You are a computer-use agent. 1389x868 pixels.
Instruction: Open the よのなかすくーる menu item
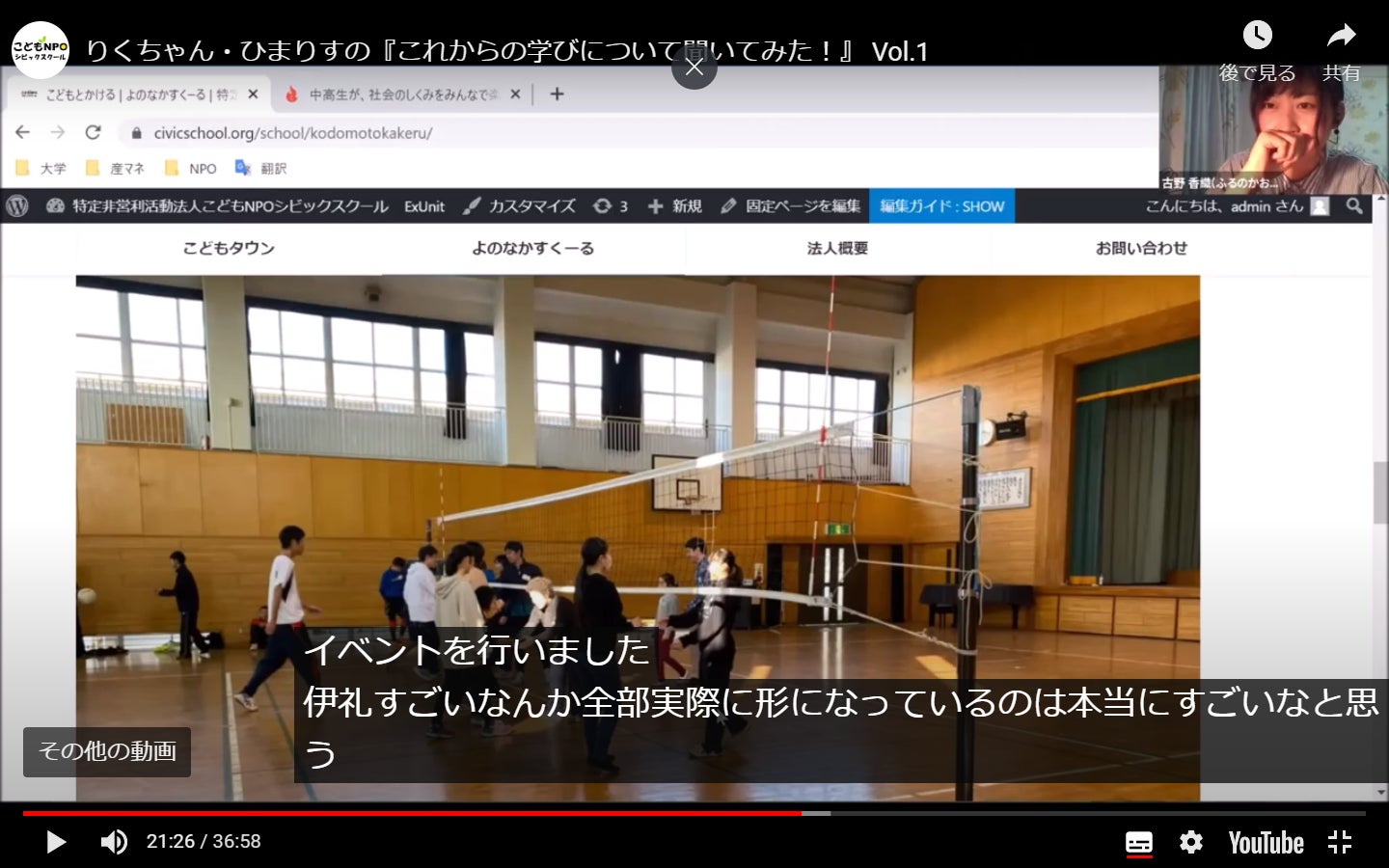pyautogui.click(x=532, y=248)
